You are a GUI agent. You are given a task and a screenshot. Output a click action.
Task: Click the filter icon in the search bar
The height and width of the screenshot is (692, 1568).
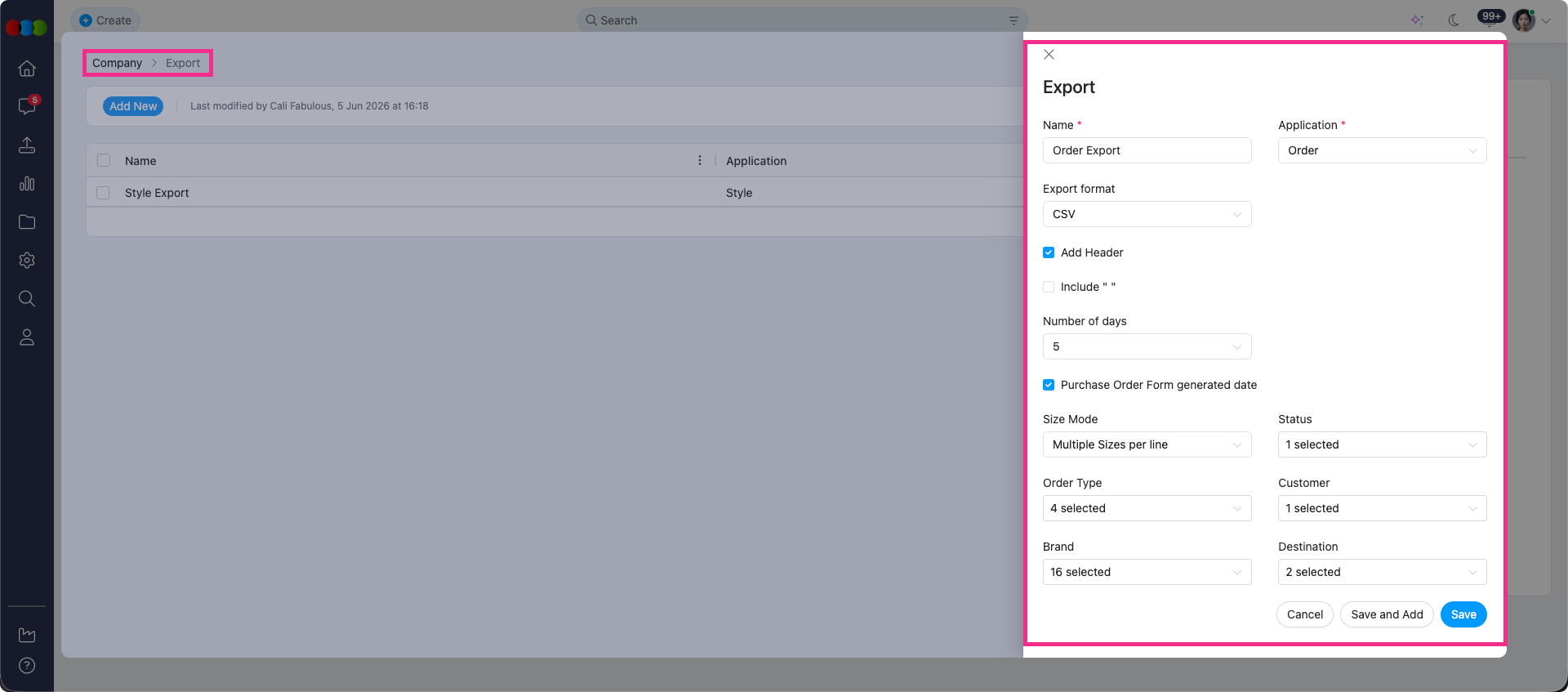click(1013, 20)
